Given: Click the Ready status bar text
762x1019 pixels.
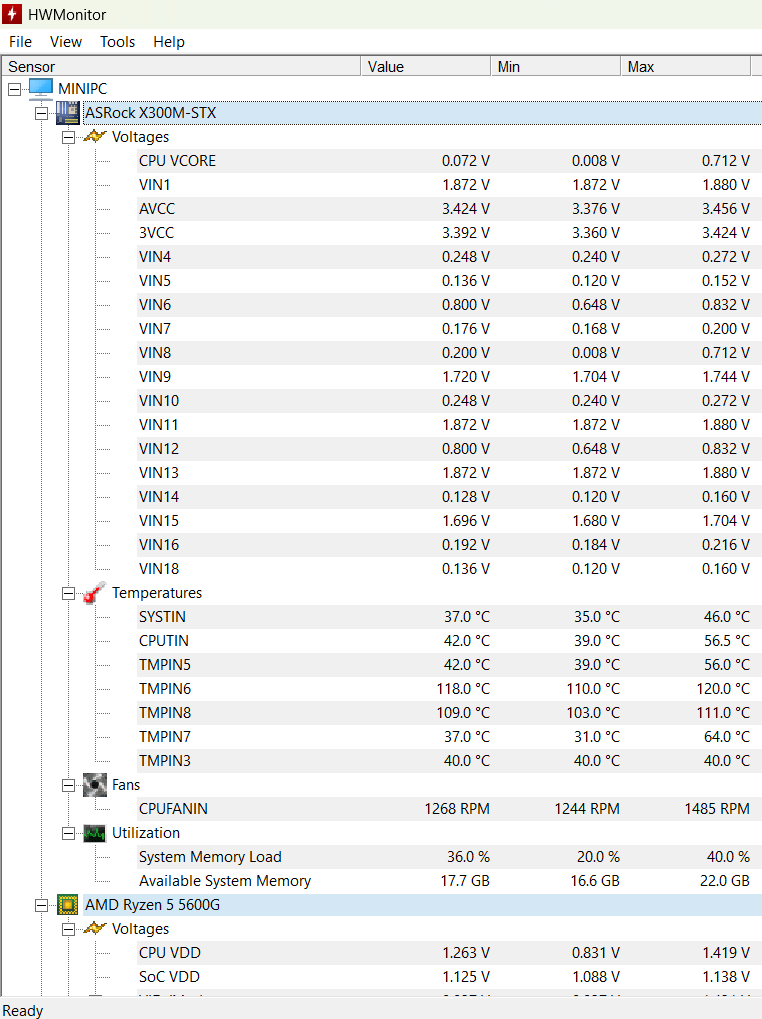Looking at the screenshot, I should [x=23, y=1011].
